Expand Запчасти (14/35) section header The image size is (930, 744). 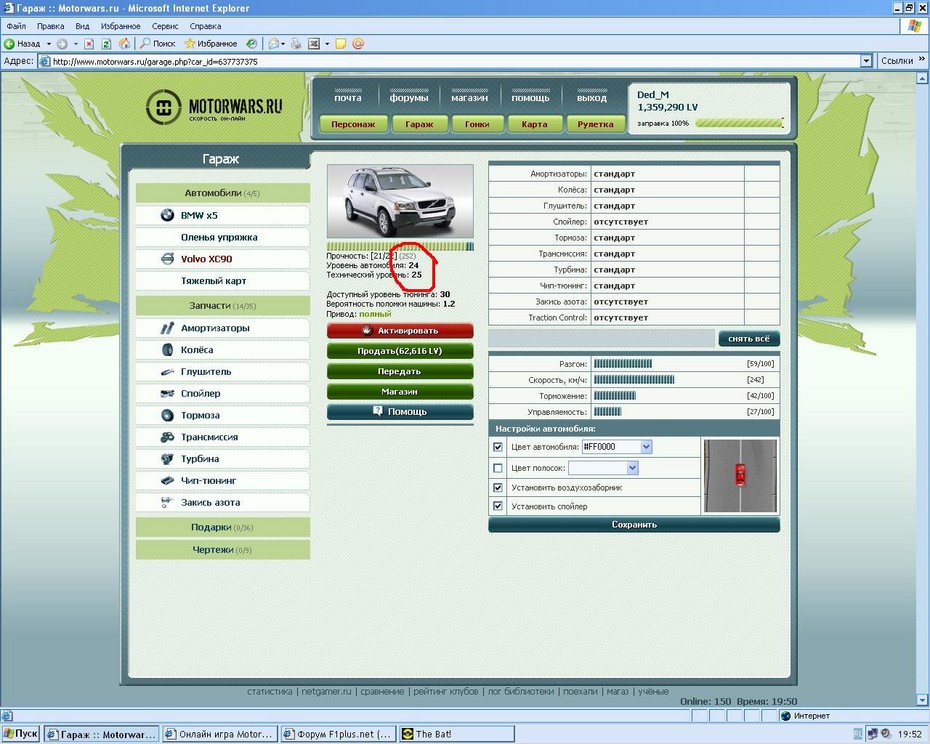(222, 306)
